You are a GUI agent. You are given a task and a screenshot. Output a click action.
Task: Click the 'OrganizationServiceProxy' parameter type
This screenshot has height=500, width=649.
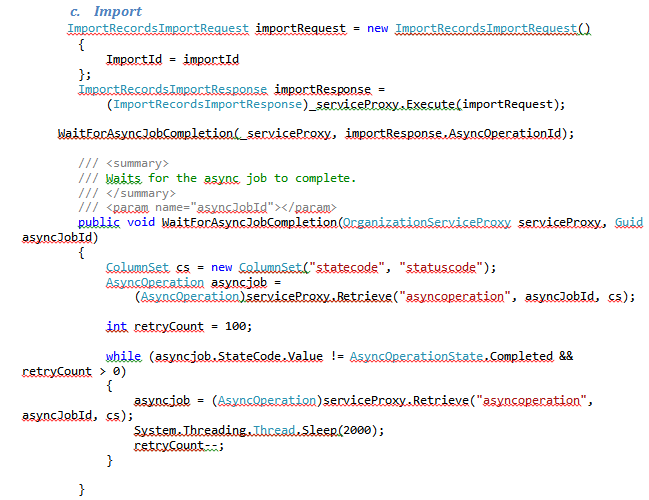click(426, 222)
